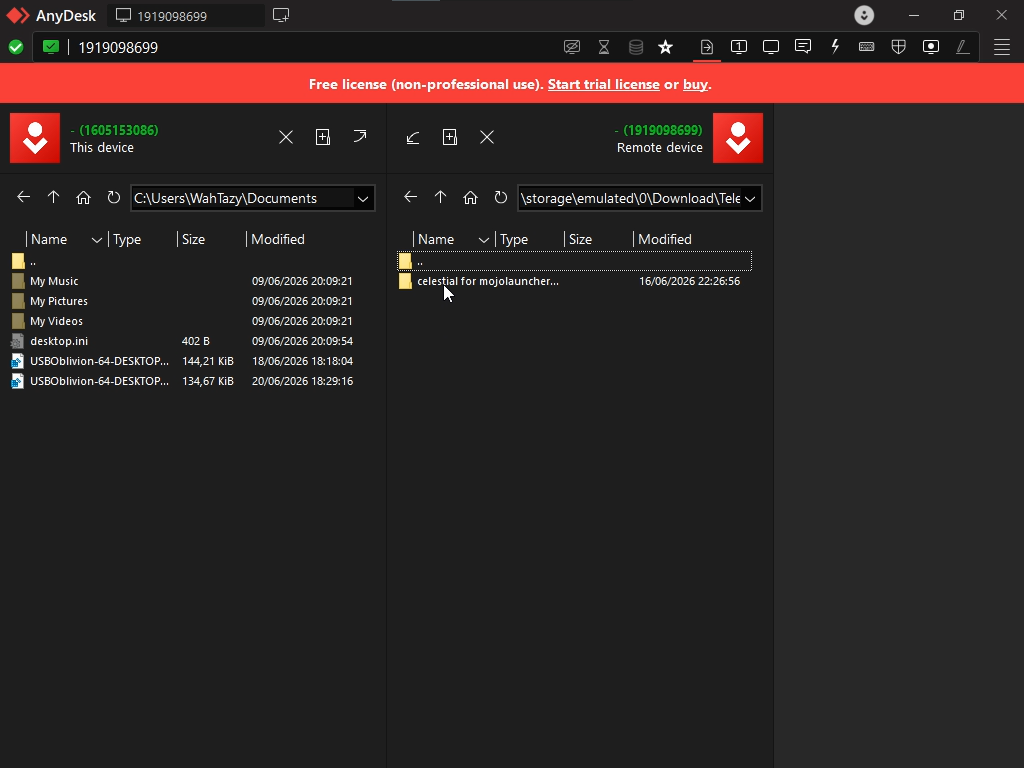Click the Remote device avatar icon

click(x=738, y=138)
